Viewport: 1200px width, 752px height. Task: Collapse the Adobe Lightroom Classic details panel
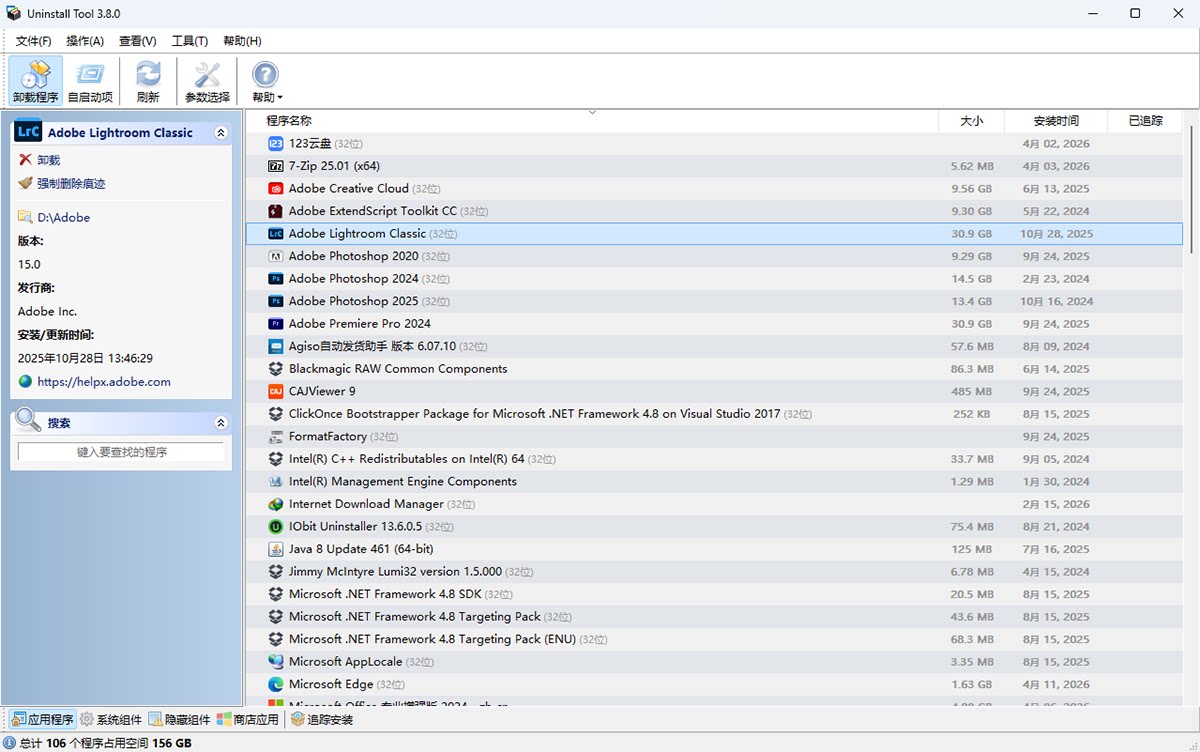coord(221,133)
